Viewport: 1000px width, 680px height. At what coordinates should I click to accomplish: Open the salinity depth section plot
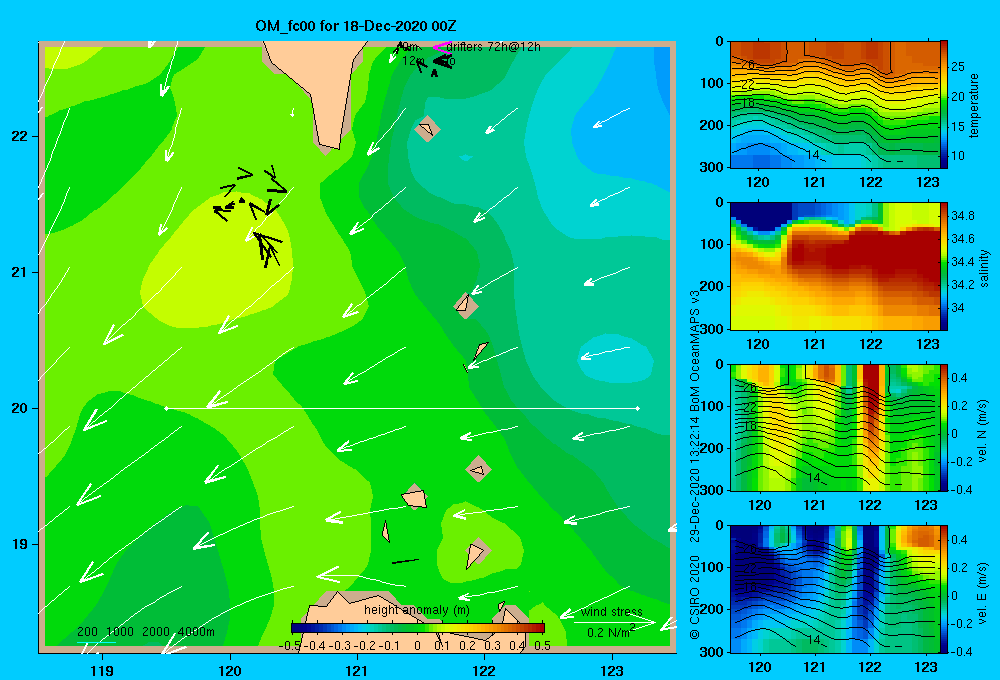tap(834, 266)
